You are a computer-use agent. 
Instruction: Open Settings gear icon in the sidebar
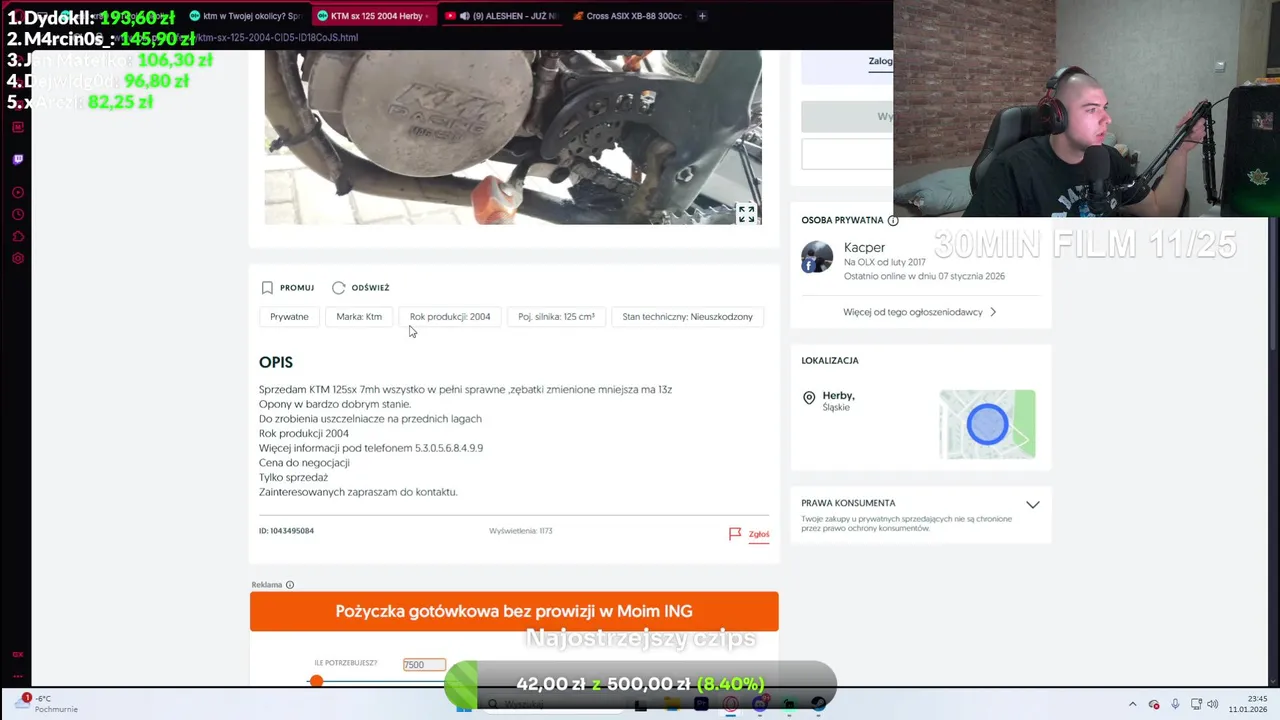[x=18, y=258]
